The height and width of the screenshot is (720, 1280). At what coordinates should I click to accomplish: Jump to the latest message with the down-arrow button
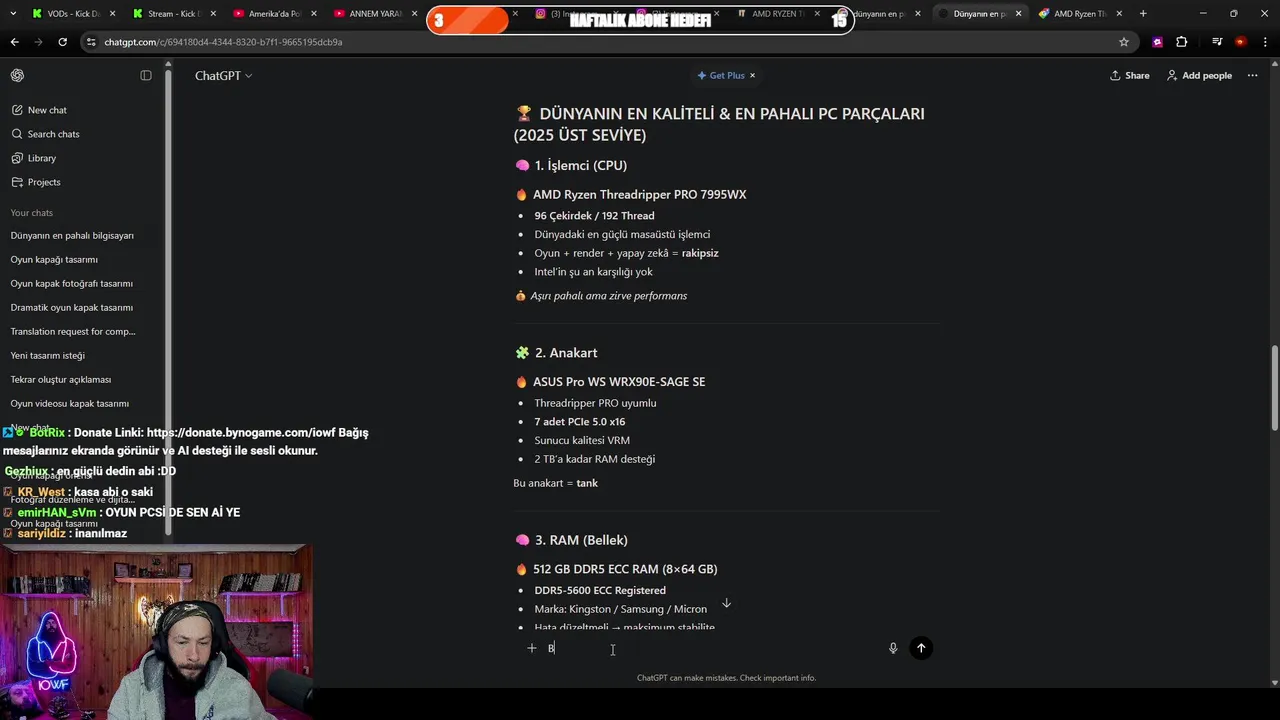(726, 603)
